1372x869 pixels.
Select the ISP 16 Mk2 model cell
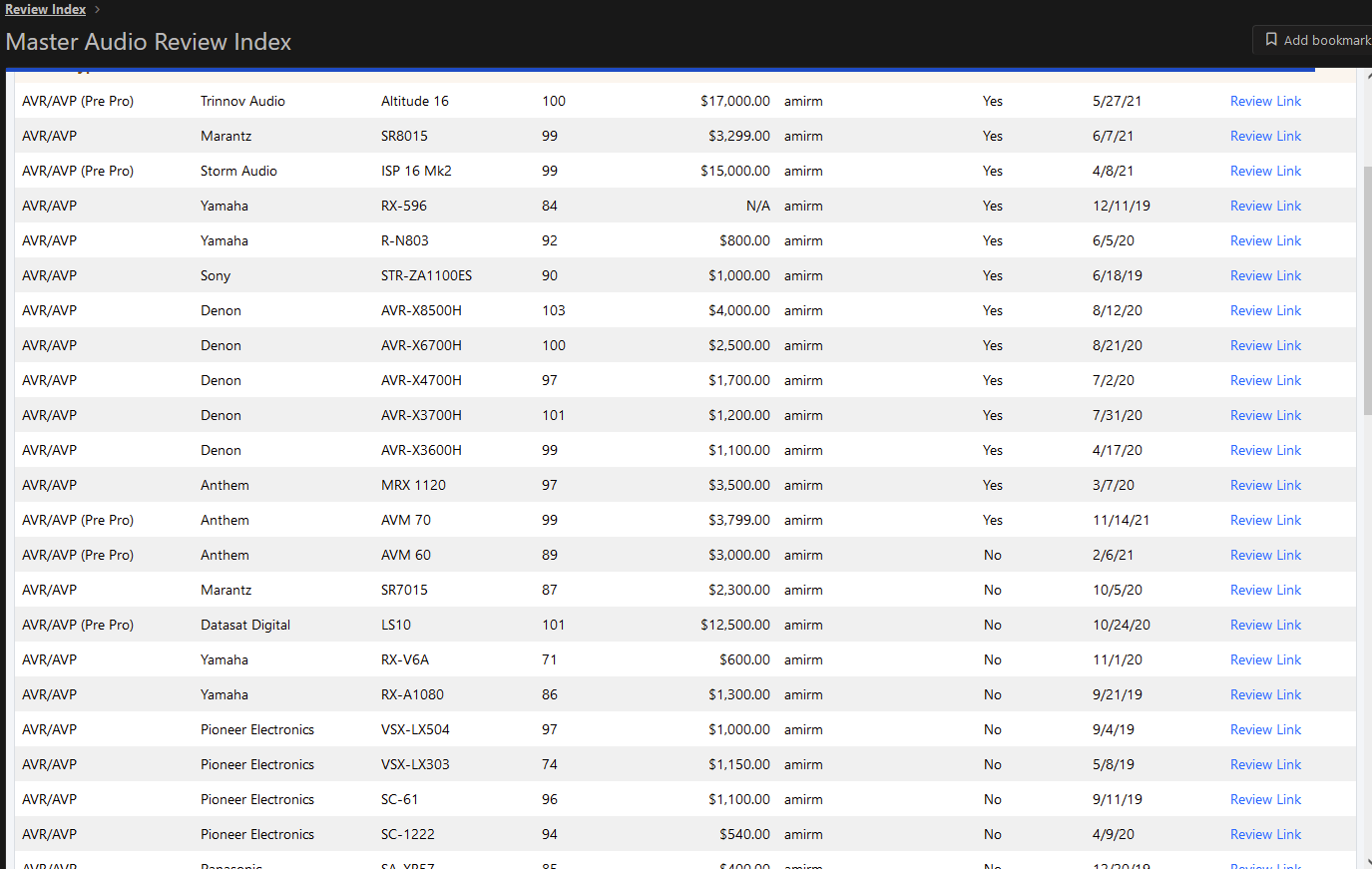[x=416, y=171]
